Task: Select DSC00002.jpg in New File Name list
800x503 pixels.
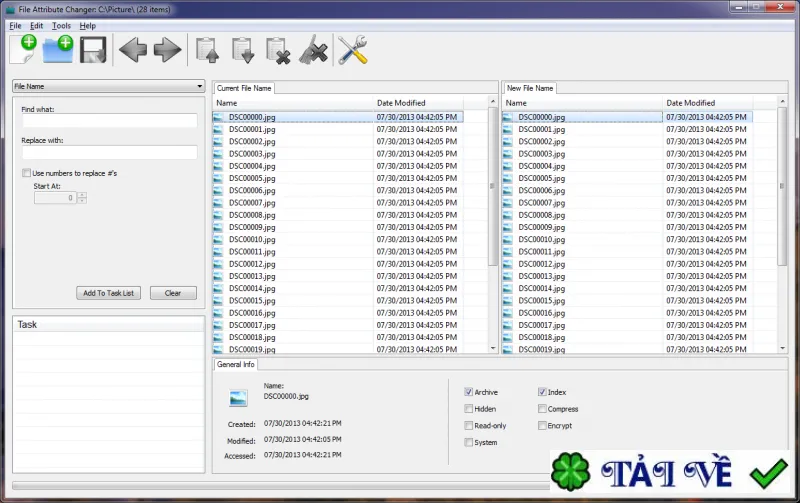Action: tap(628, 142)
